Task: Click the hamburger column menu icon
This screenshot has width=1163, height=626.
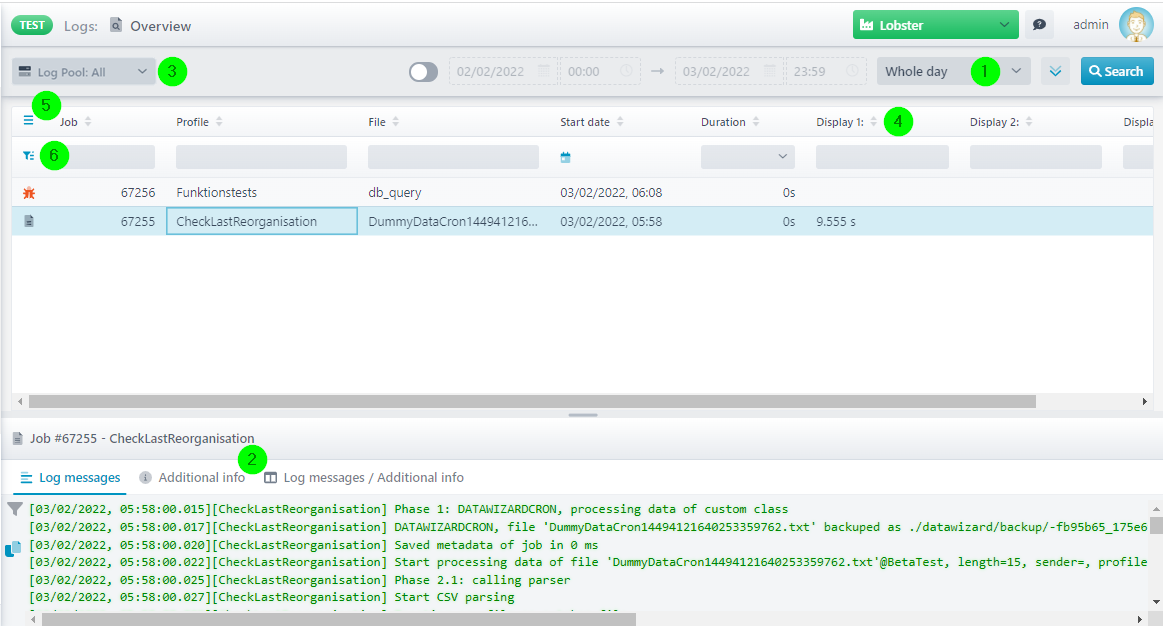Action: (x=28, y=121)
